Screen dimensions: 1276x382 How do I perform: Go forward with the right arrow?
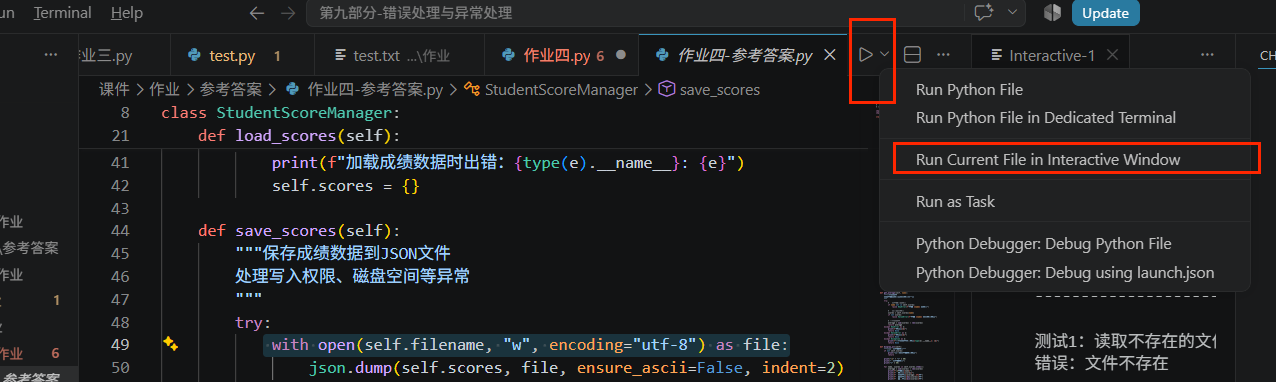coord(288,13)
